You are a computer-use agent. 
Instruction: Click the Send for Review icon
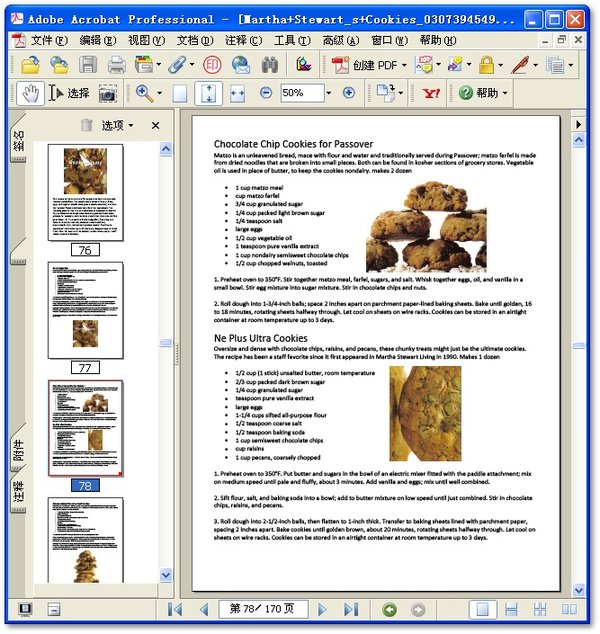coord(455,65)
